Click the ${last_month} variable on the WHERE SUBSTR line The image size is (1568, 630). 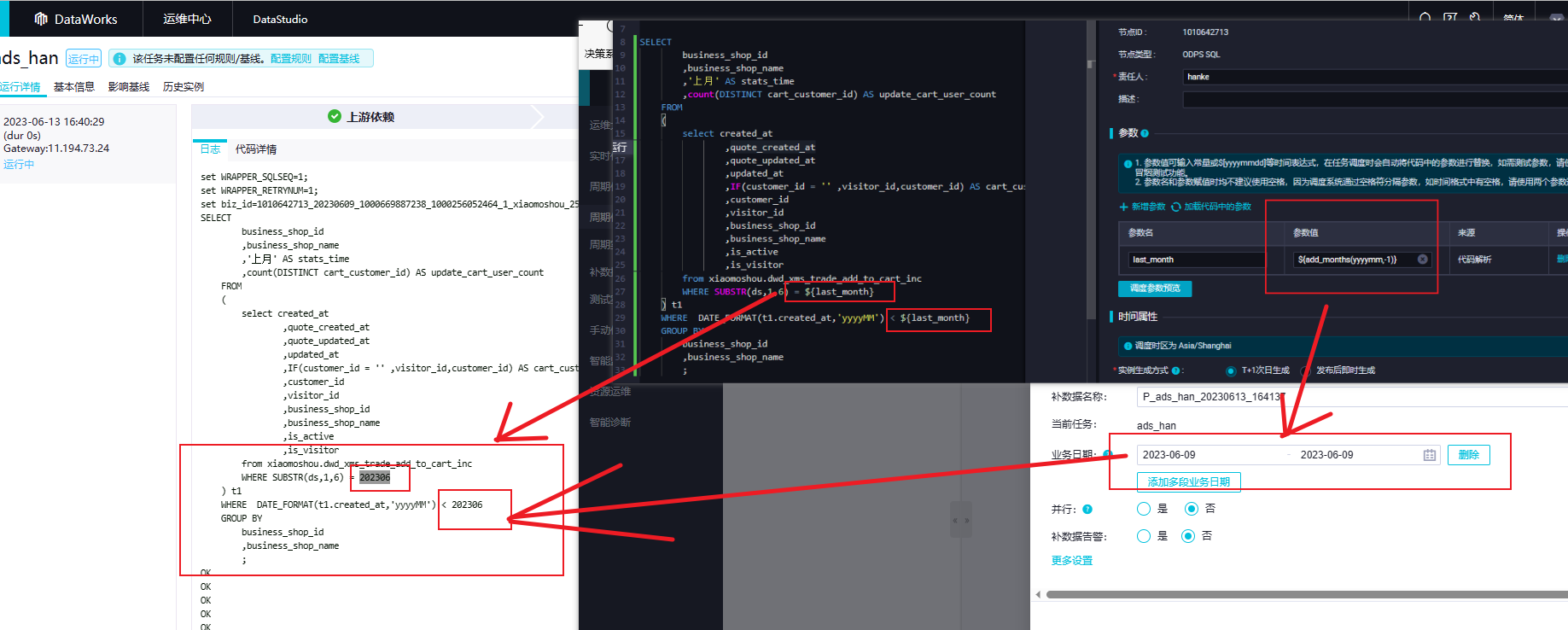click(x=839, y=292)
